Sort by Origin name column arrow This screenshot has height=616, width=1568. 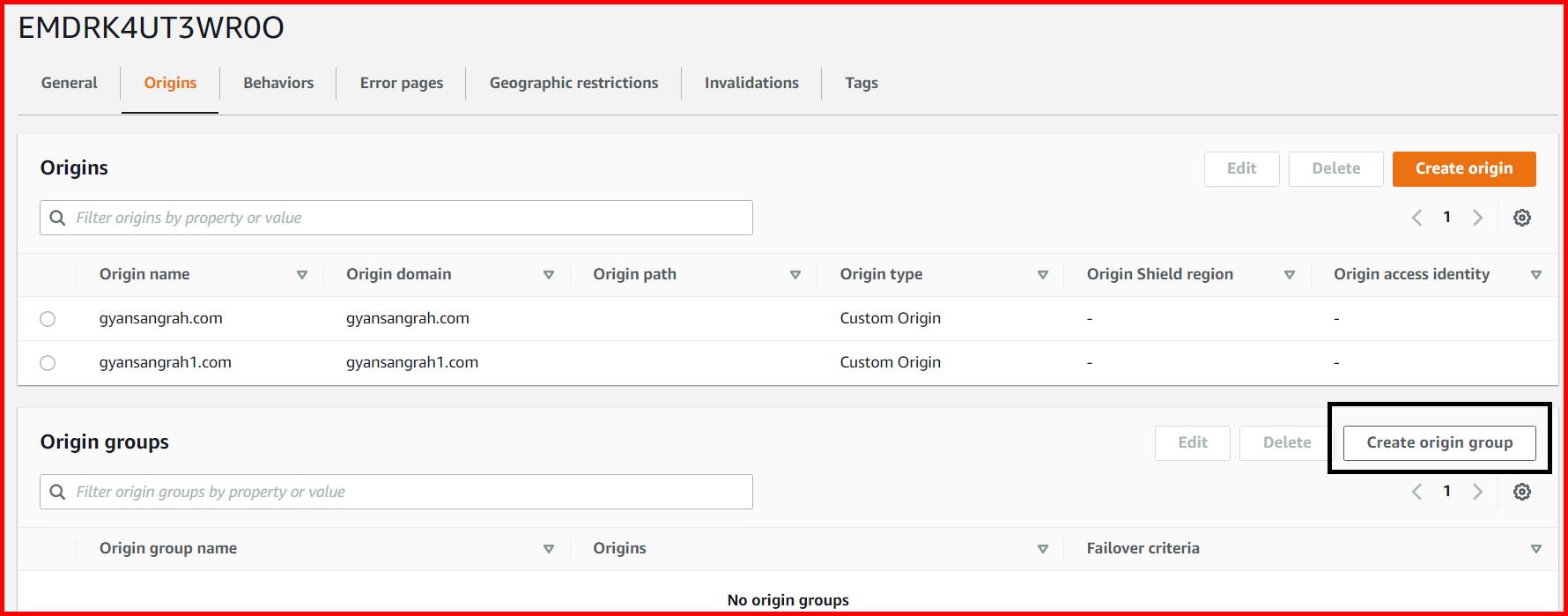tap(301, 275)
